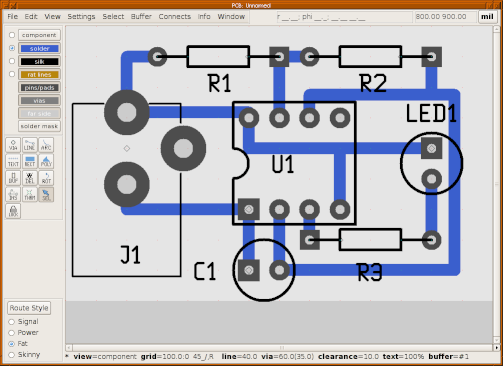Click the J1 label on the board
The width and height of the screenshot is (503, 366).
coord(130,255)
